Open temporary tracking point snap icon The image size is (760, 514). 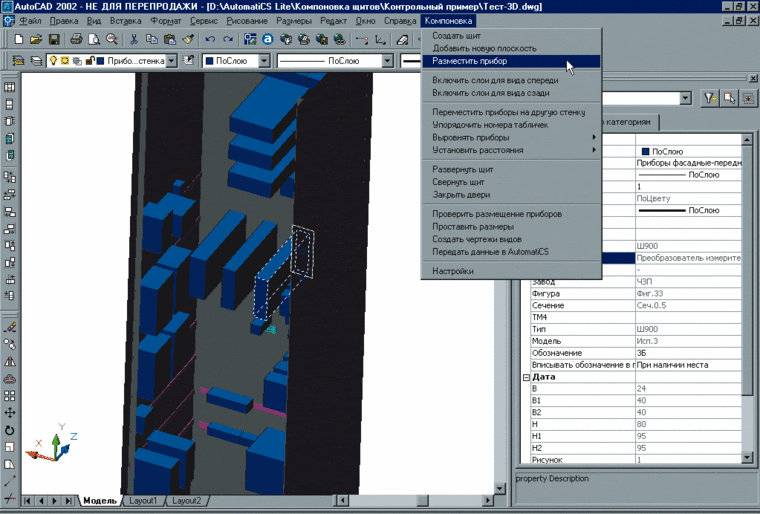pos(362,40)
